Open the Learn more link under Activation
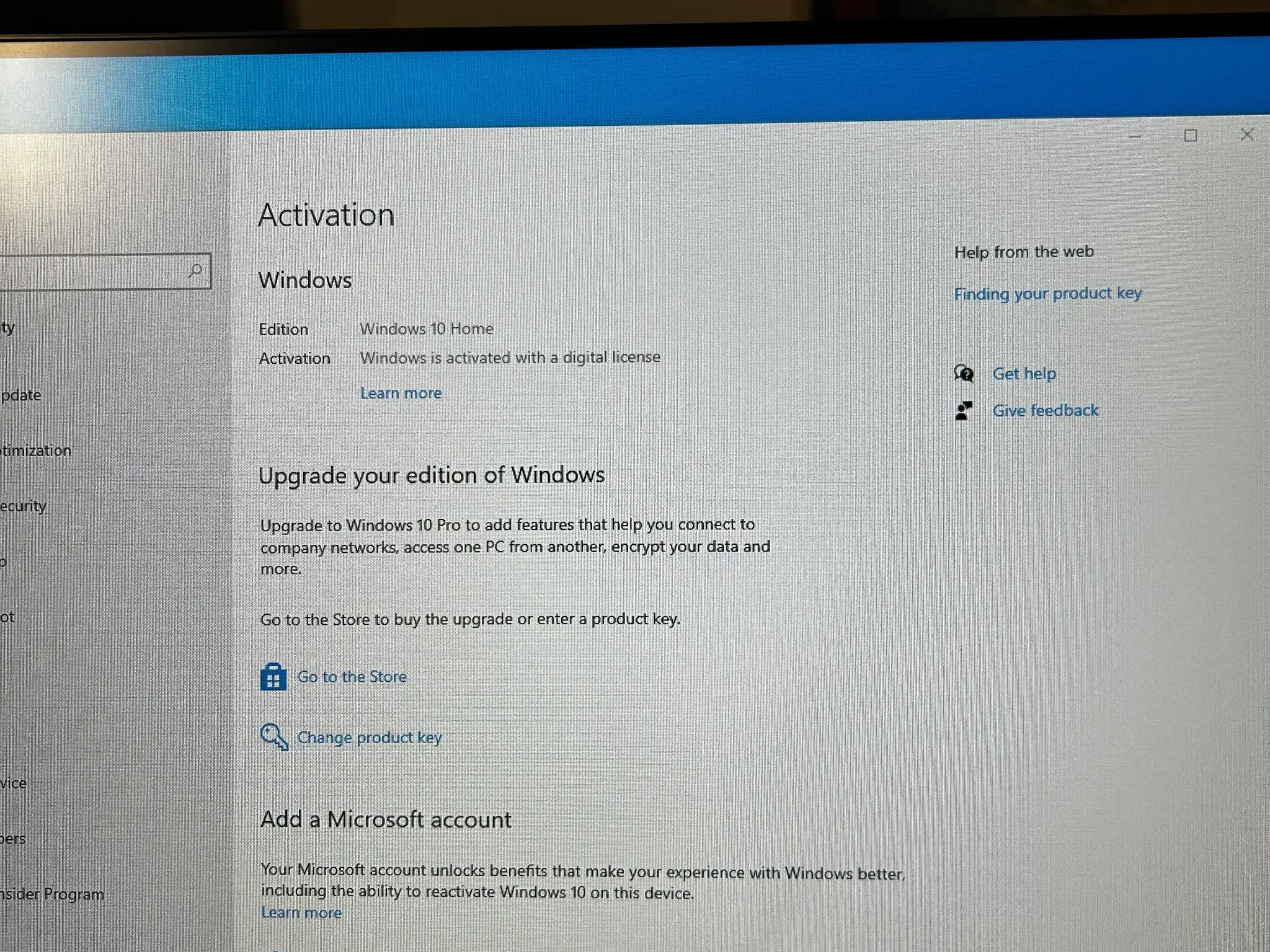The width and height of the screenshot is (1270, 952). pos(401,393)
